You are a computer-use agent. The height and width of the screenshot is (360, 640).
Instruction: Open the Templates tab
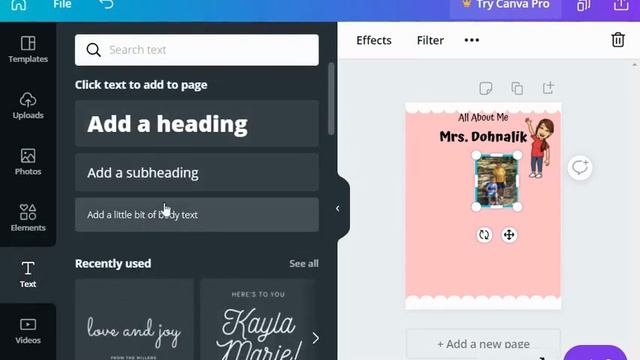(x=28, y=49)
